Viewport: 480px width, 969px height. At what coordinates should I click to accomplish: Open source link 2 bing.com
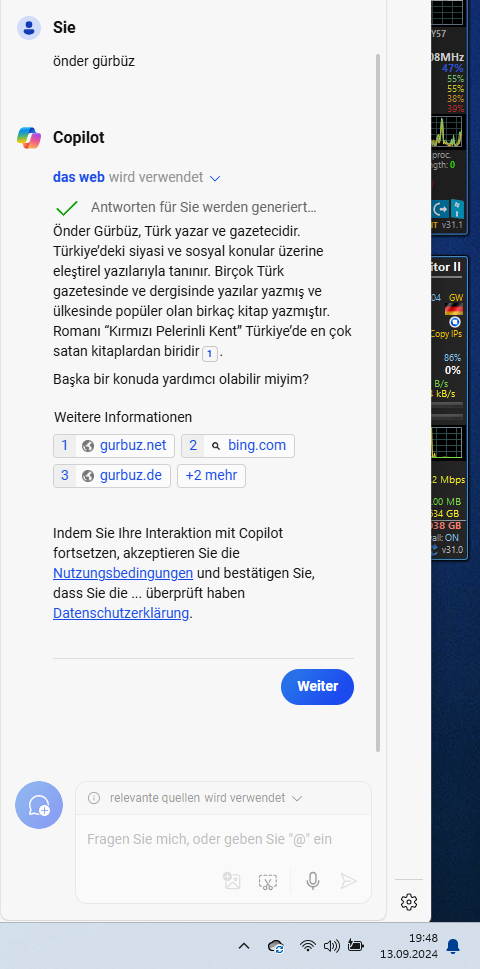pos(238,446)
